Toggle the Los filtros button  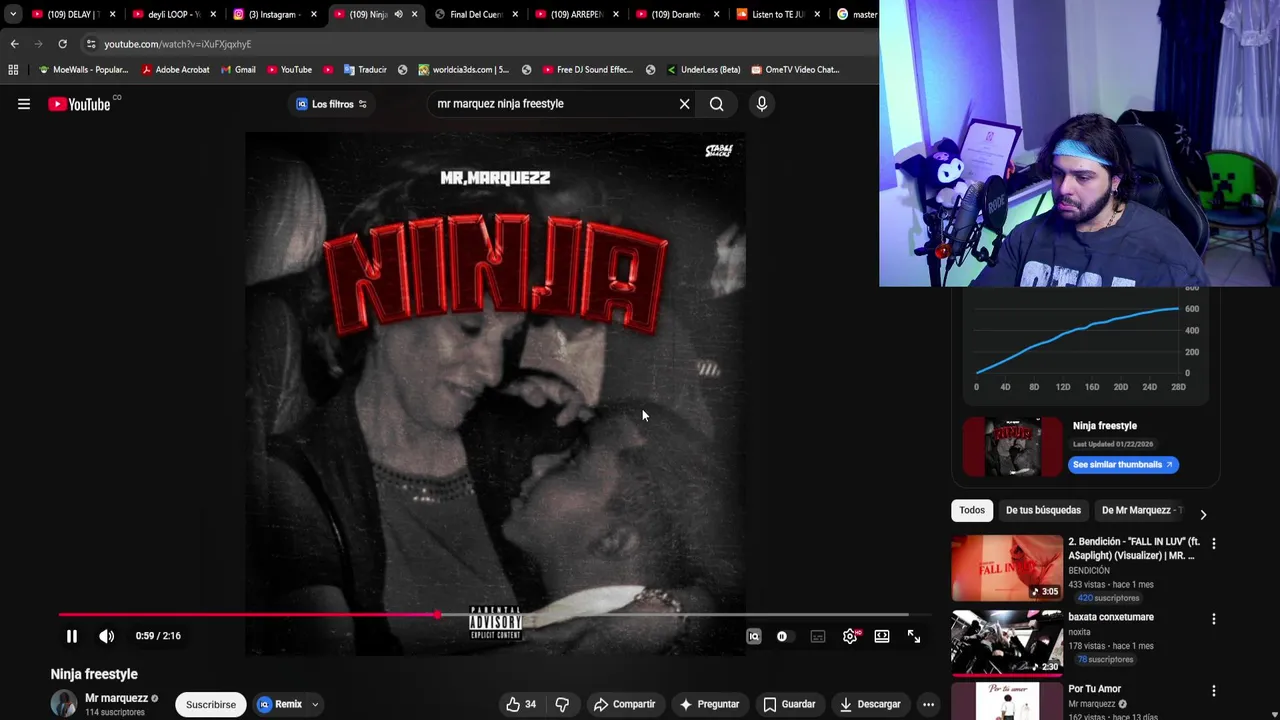tap(332, 104)
